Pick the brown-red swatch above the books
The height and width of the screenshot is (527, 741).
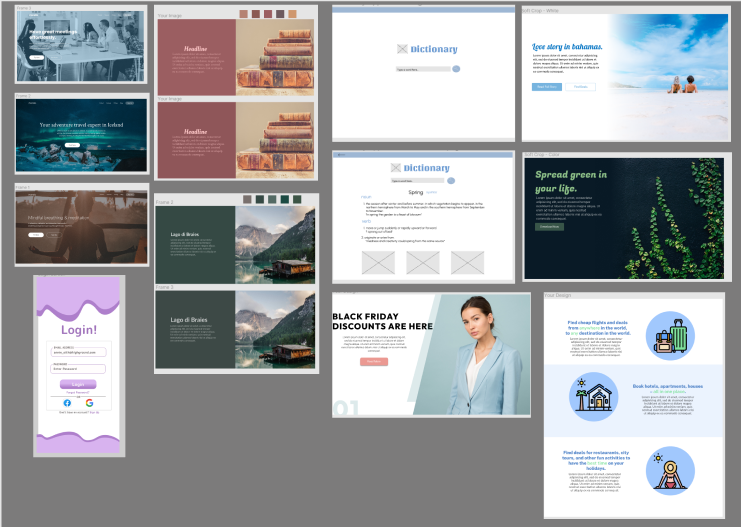coord(256,14)
